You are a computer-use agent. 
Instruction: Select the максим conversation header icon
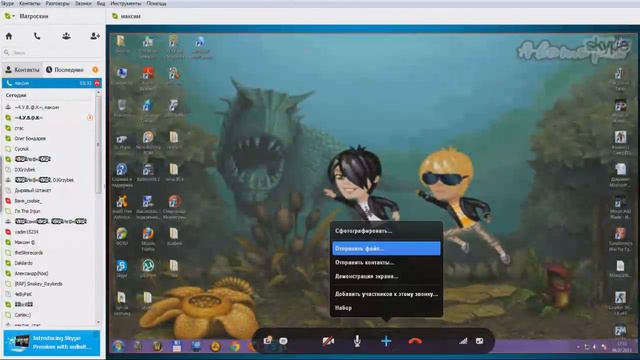point(115,16)
